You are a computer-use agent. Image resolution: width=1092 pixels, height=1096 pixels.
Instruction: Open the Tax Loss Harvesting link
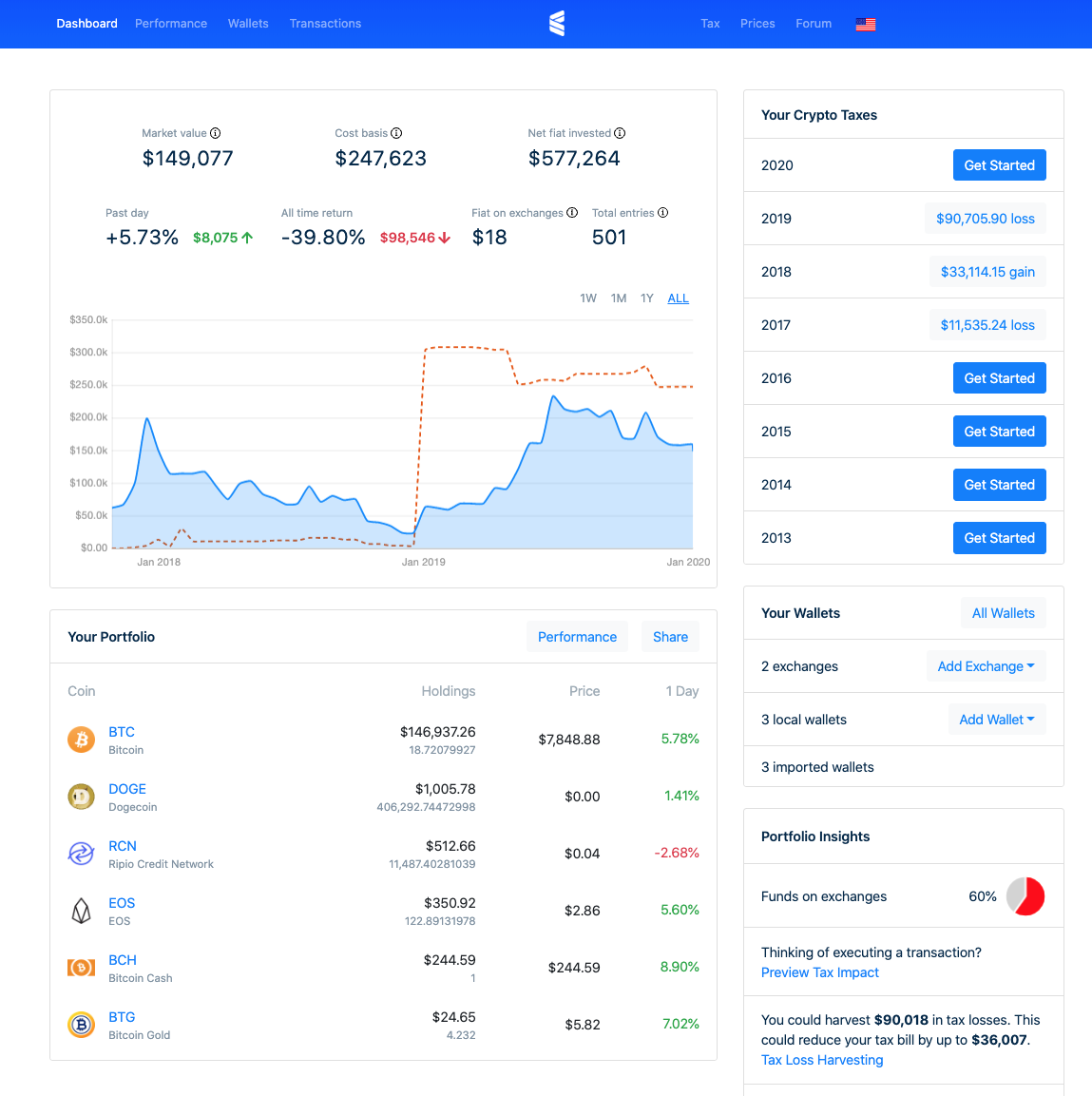pos(822,1060)
